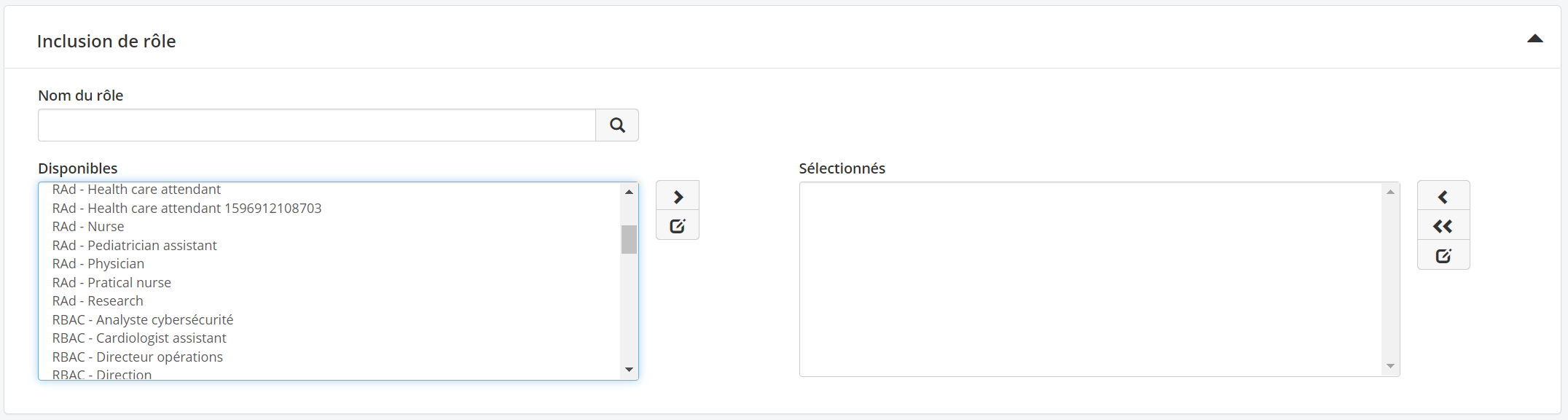Image resolution: width=1568 pixels, height=420 pixels.
Task: Remove selected role with left arrow button
Action: 1443,196
